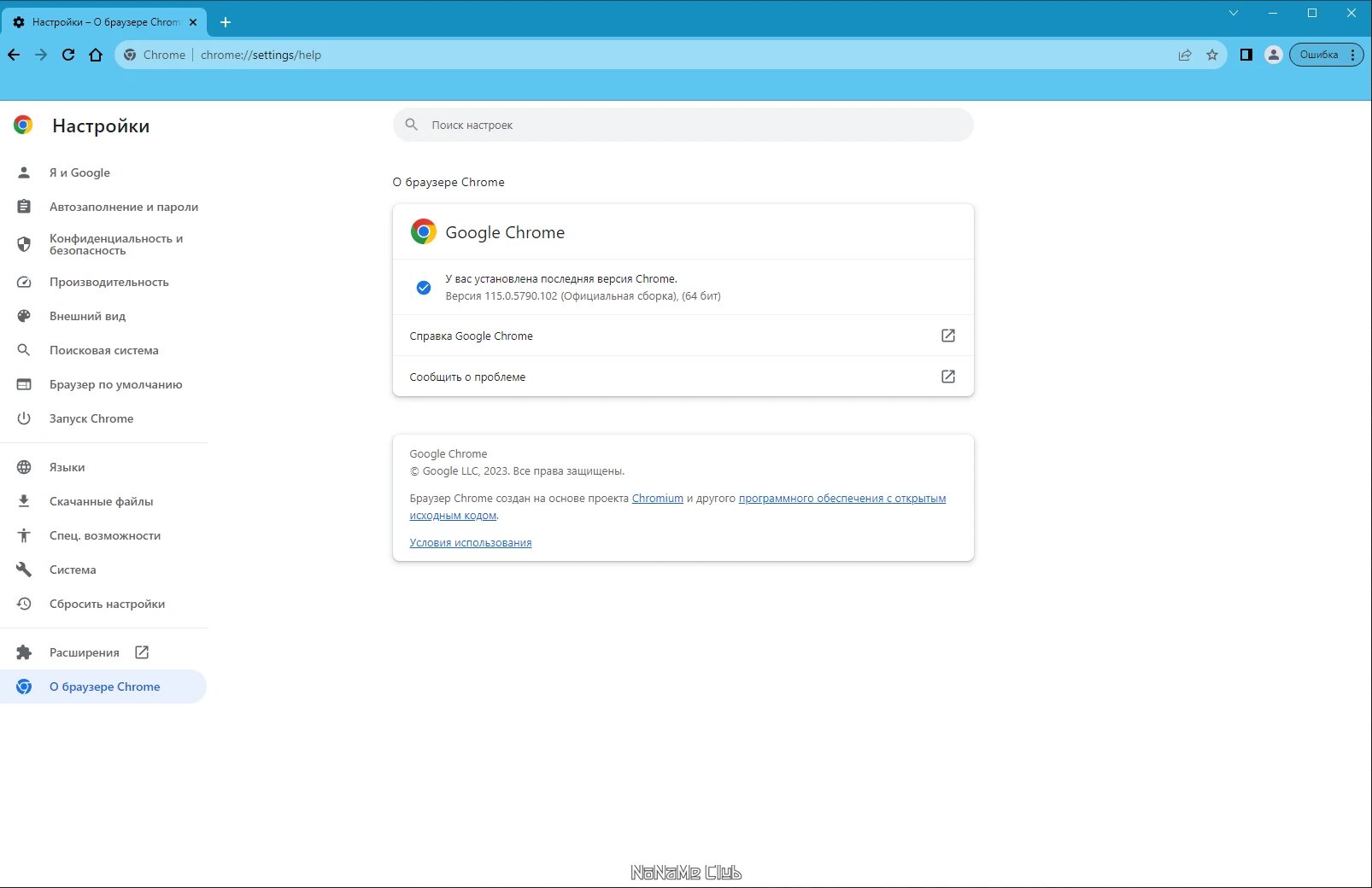Bookmark this page with the star icon
1372x888 pixels.
[1212, 55]
